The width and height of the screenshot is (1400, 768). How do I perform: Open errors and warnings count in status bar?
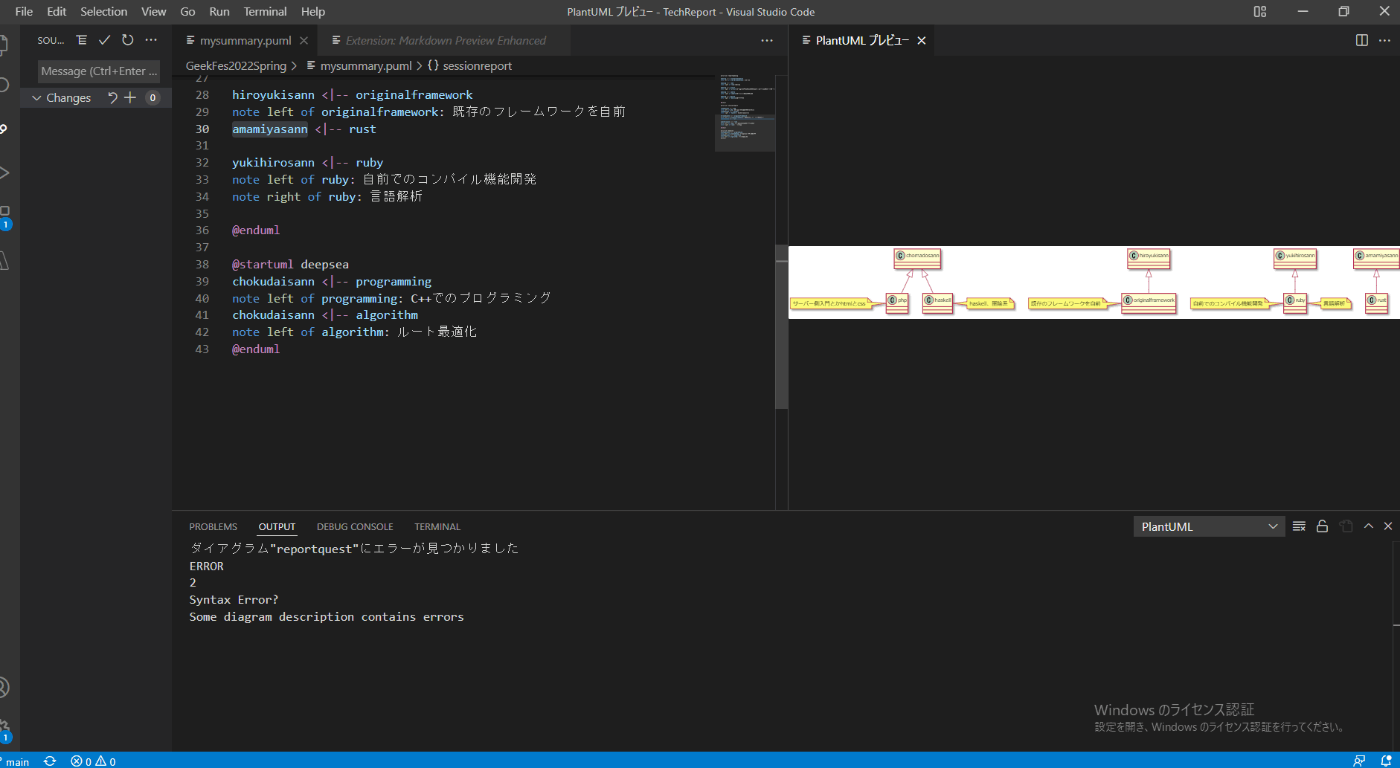click(93, 761)
